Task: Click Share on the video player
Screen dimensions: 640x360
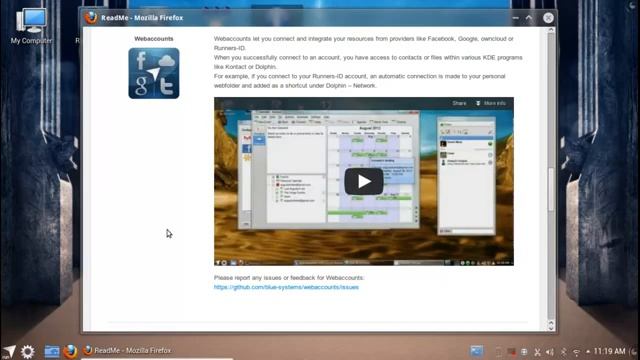Action: pos(459,103)
